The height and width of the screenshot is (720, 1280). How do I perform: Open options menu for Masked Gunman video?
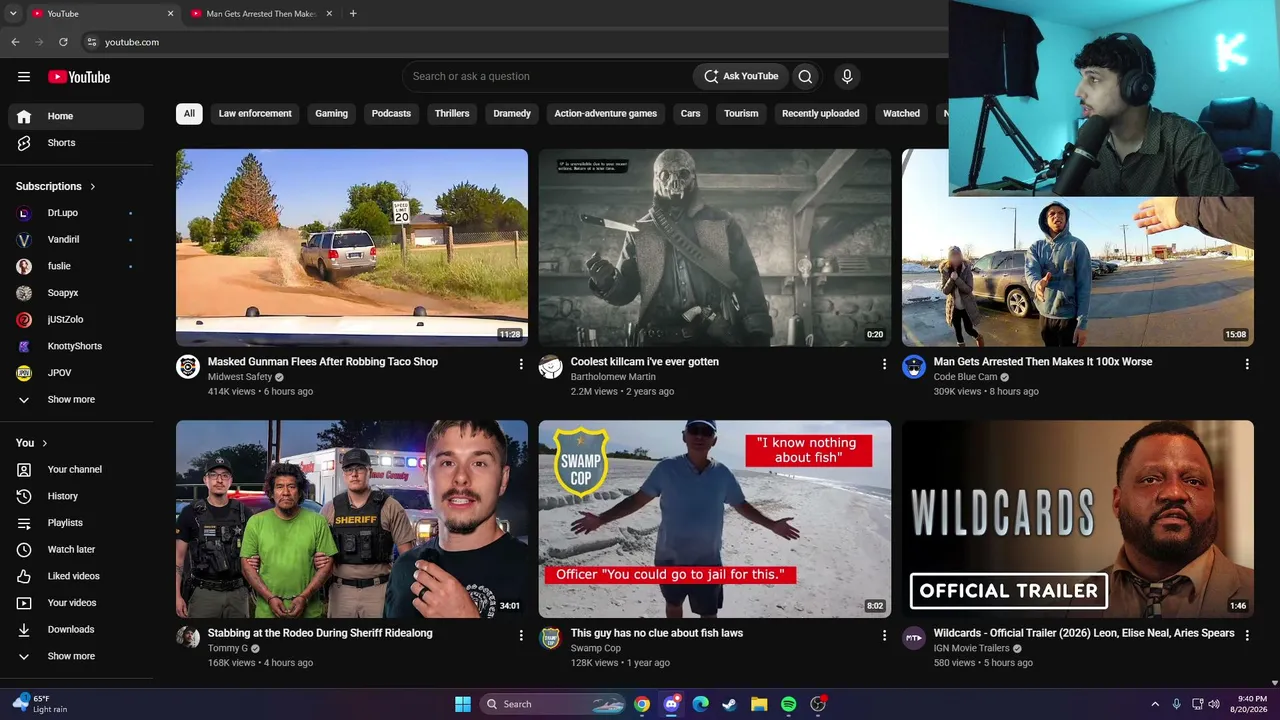pyautogui.click(x=521, y=364)
